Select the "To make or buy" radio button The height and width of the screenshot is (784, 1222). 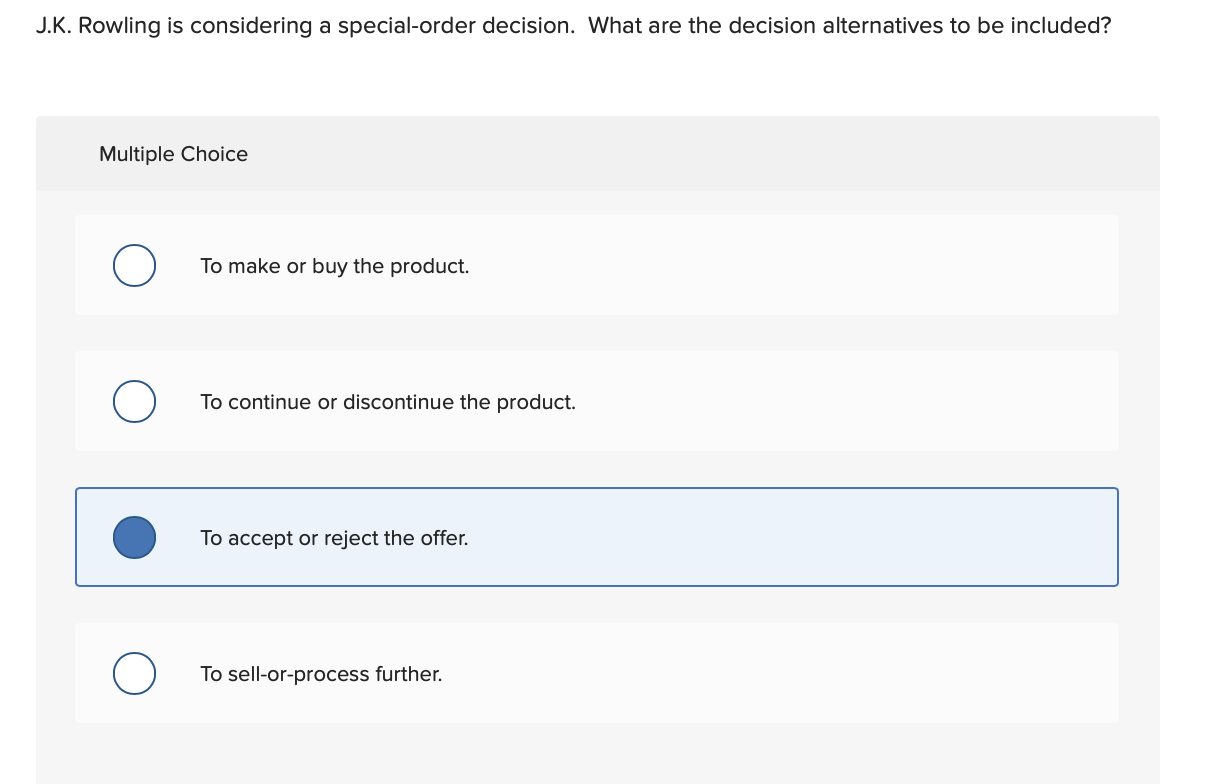[134, 266]
